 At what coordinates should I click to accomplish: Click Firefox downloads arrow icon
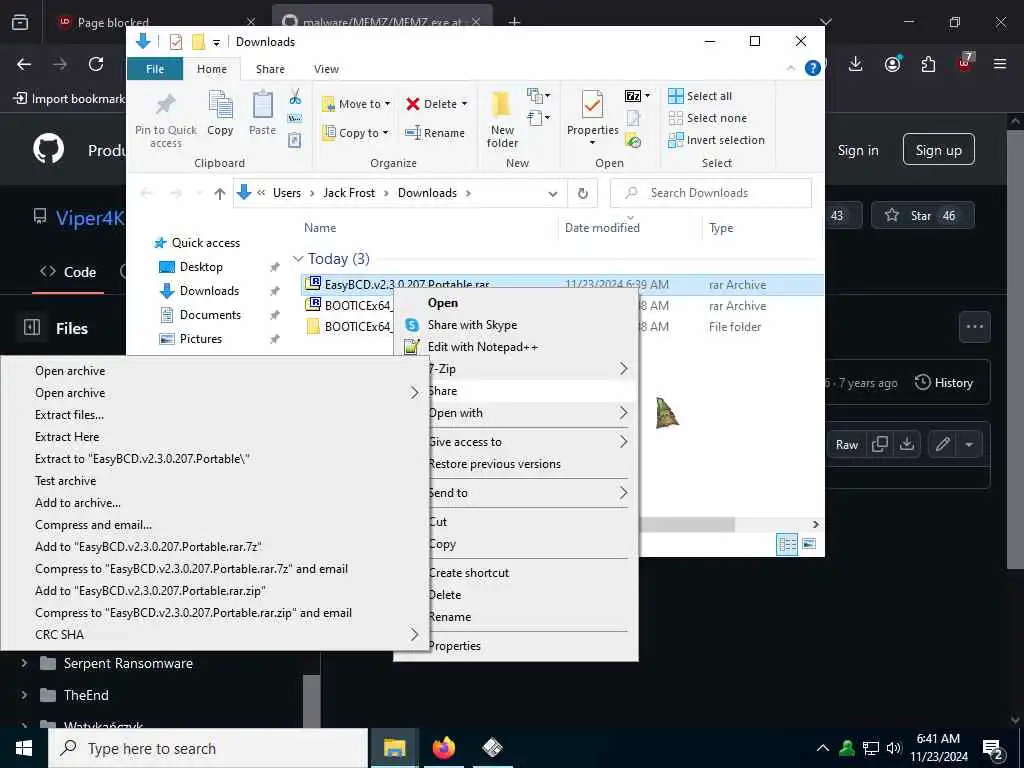856,64
